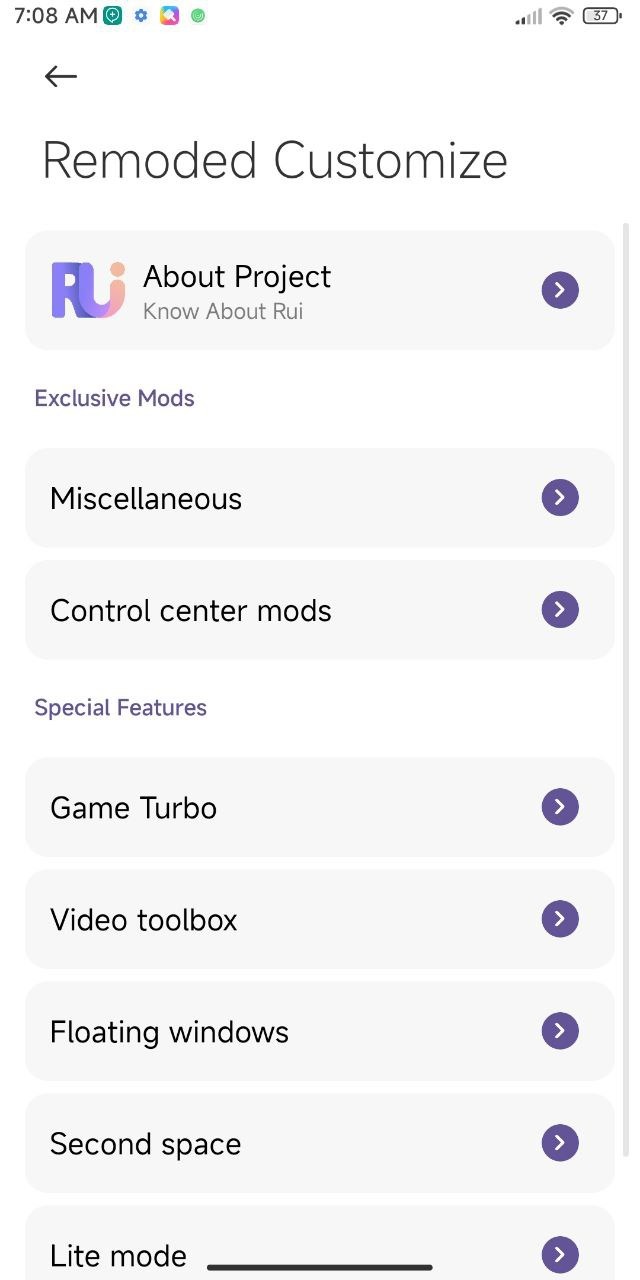The image size is (640, 1280).
Task: Open Know About Rui subtitle link
Action: coord(223,311)
